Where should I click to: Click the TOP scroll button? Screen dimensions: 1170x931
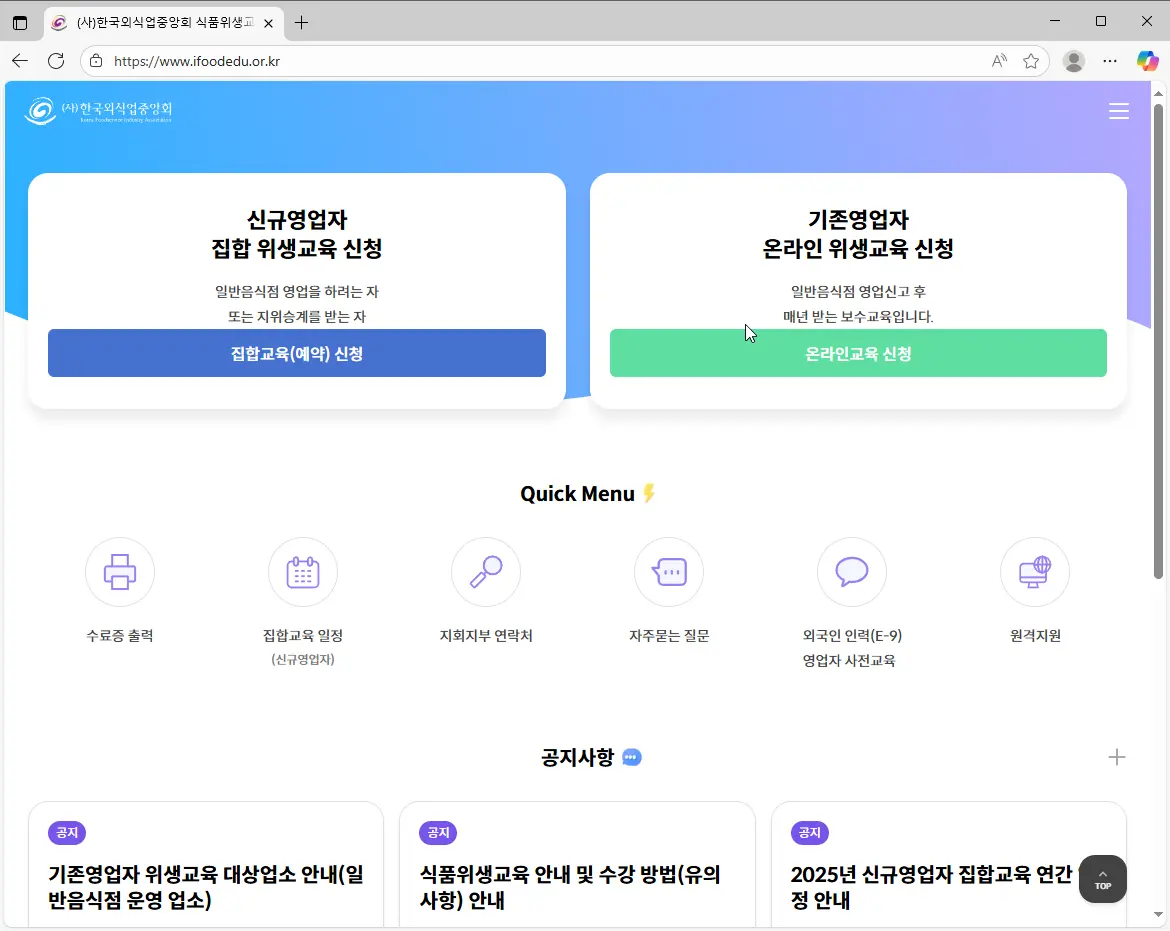coord(1102,879)
